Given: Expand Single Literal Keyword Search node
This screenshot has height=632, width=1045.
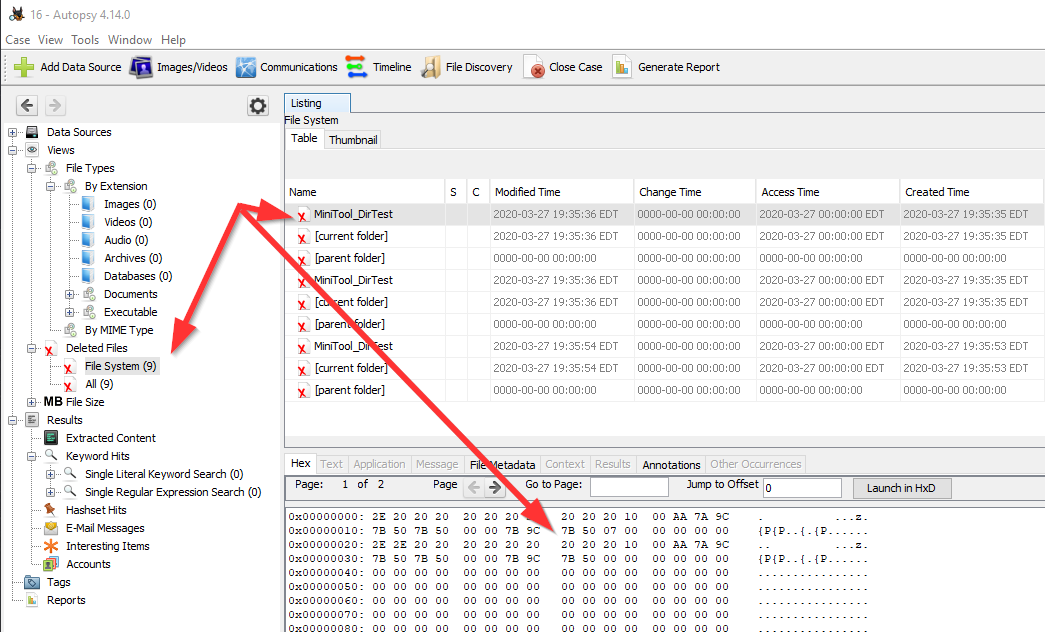Looking at the screenshot, I should click(50, 475).
